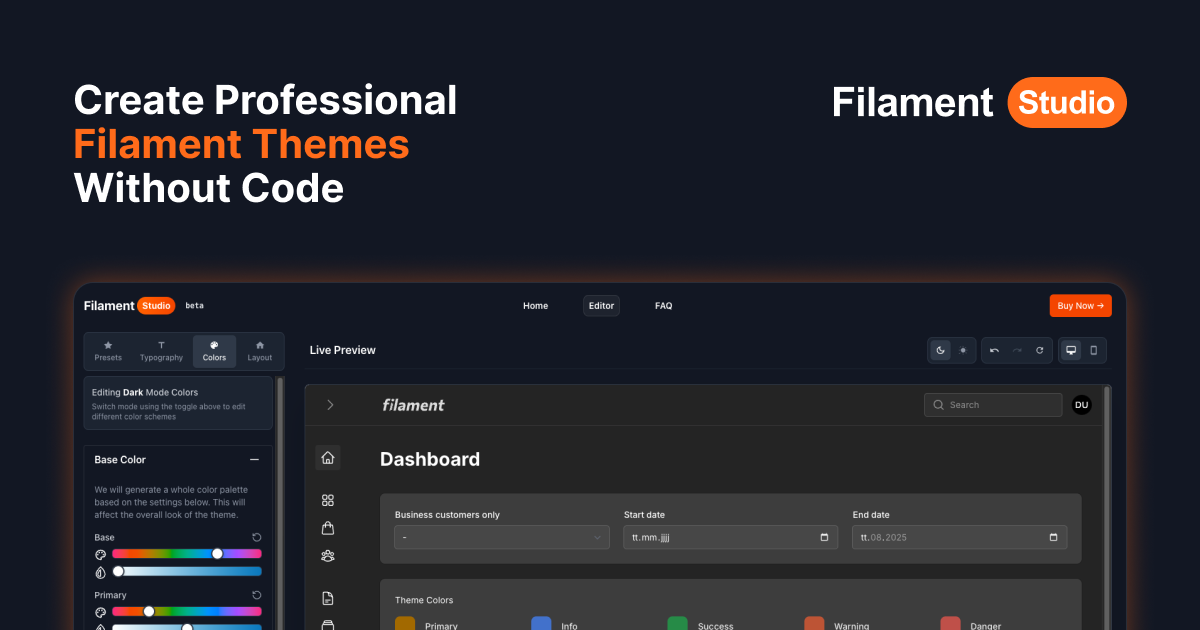Screen dimensions: 1200x630
Task: Click the redo icon
Action: tap(1016, 350)
